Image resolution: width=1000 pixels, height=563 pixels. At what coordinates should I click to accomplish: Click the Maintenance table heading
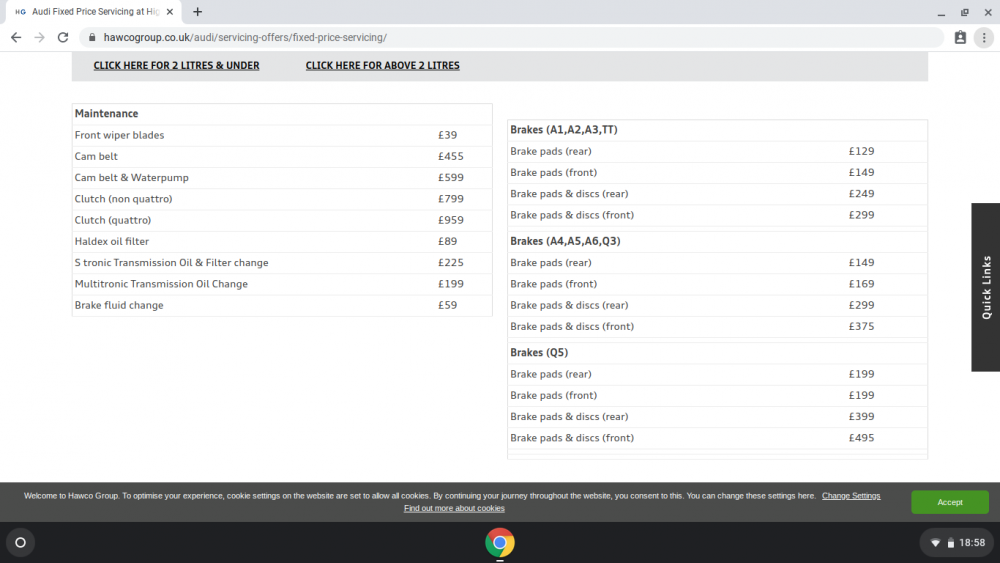click(x=107, y=113)
